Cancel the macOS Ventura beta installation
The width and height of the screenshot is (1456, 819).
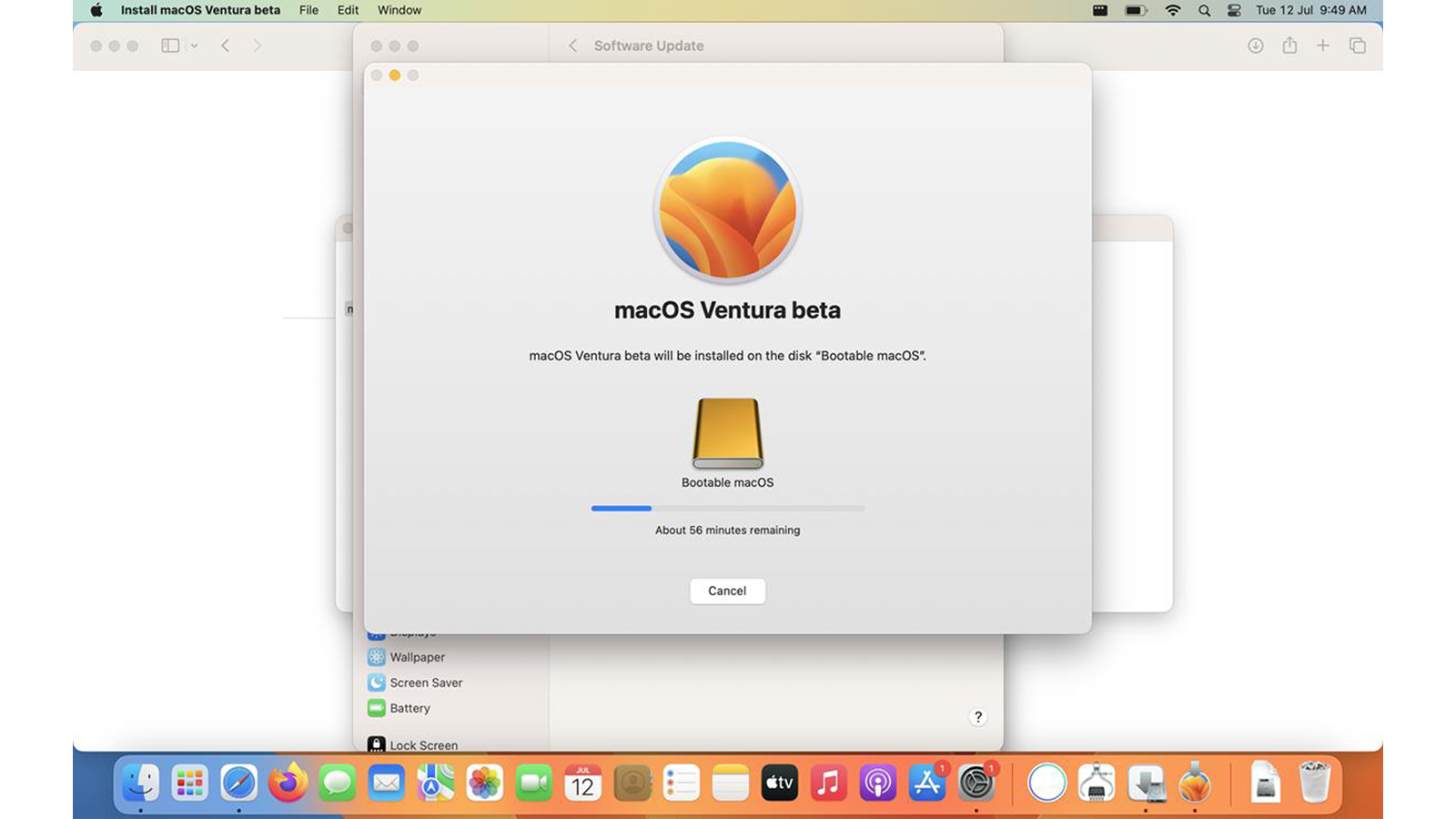[727, 591]
